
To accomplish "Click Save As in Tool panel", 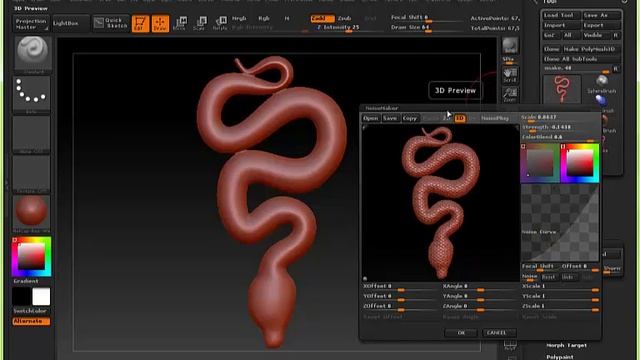I will pos(601,16).
